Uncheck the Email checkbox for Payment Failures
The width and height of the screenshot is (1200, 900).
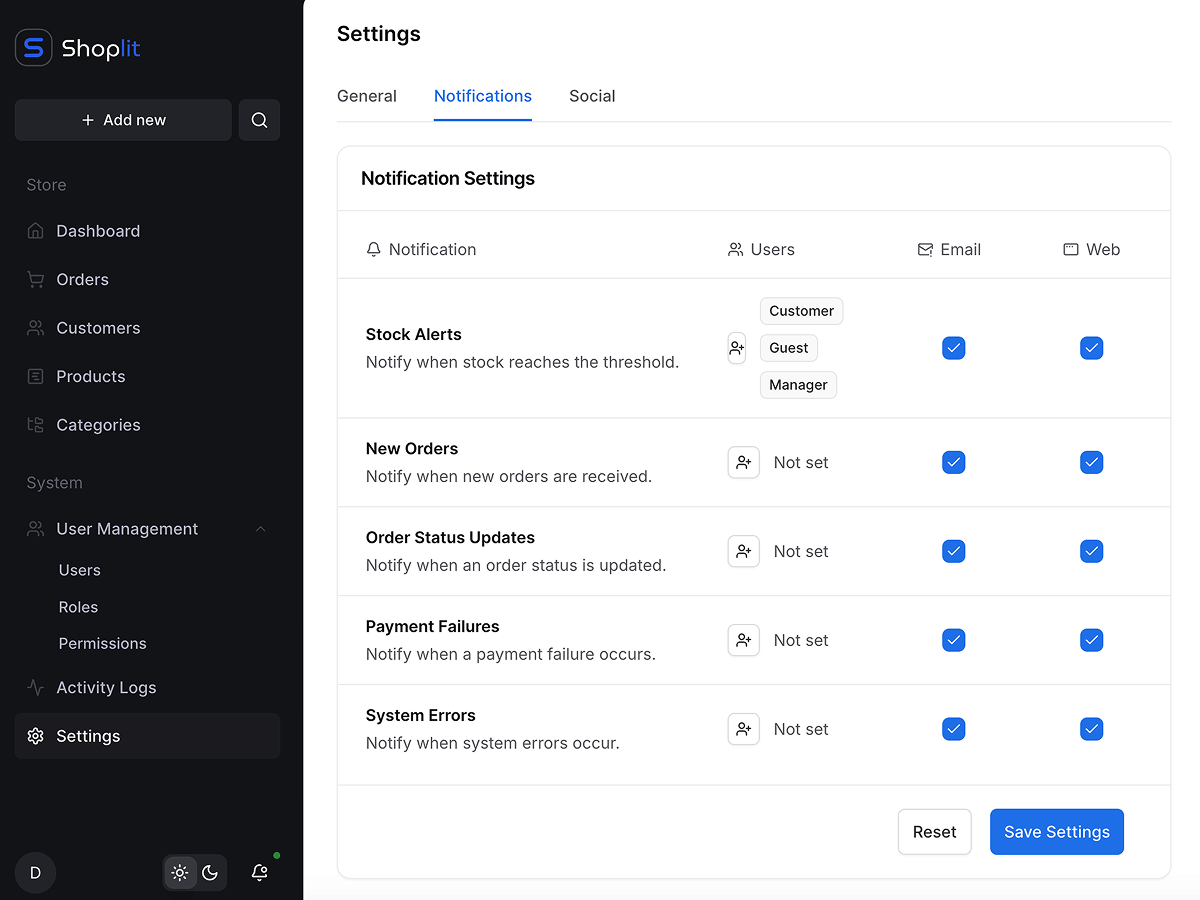953,640
